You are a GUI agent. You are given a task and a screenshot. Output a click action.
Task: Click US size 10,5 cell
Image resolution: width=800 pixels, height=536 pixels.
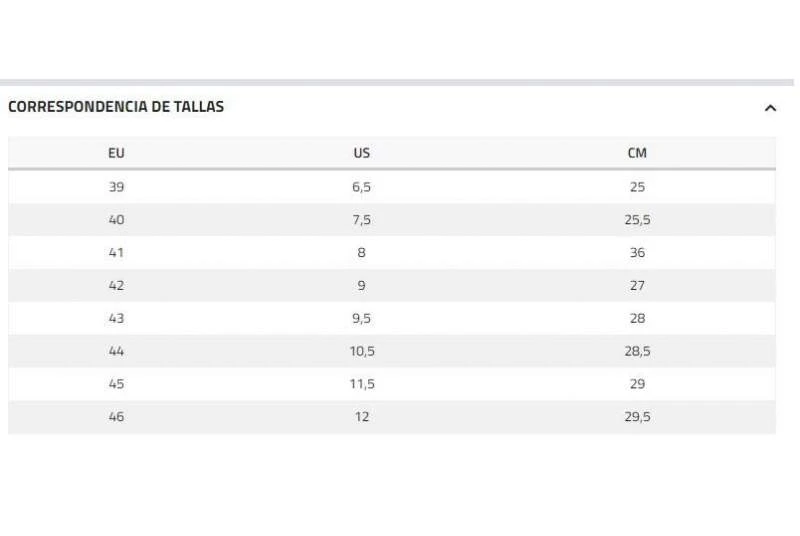click(x=362, y=351)
